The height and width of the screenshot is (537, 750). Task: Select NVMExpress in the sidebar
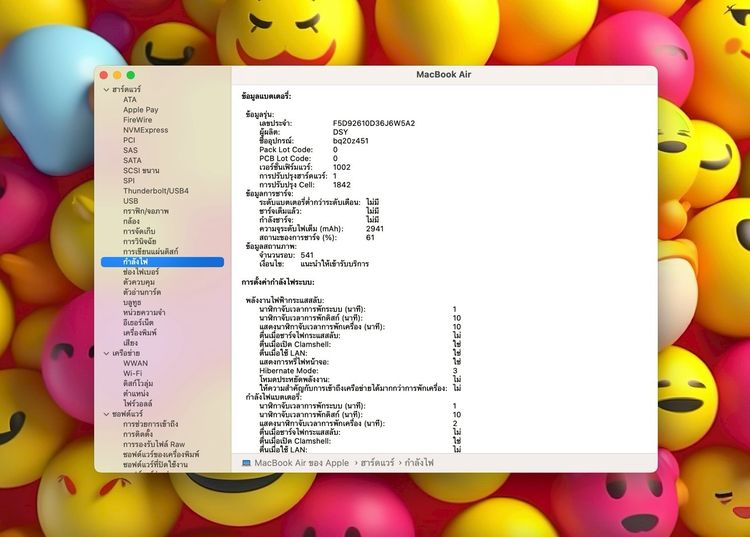pos(145,130)
